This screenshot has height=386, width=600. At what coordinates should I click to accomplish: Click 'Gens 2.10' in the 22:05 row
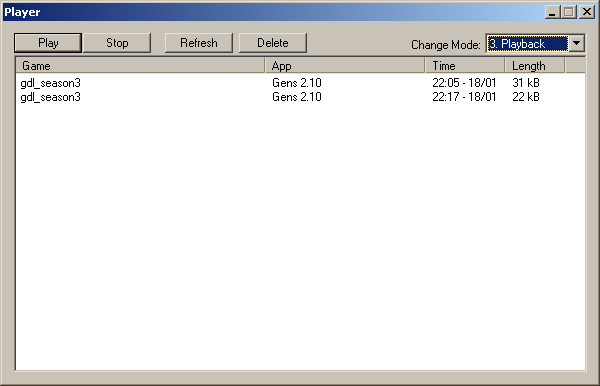click(x=297, y=83)
